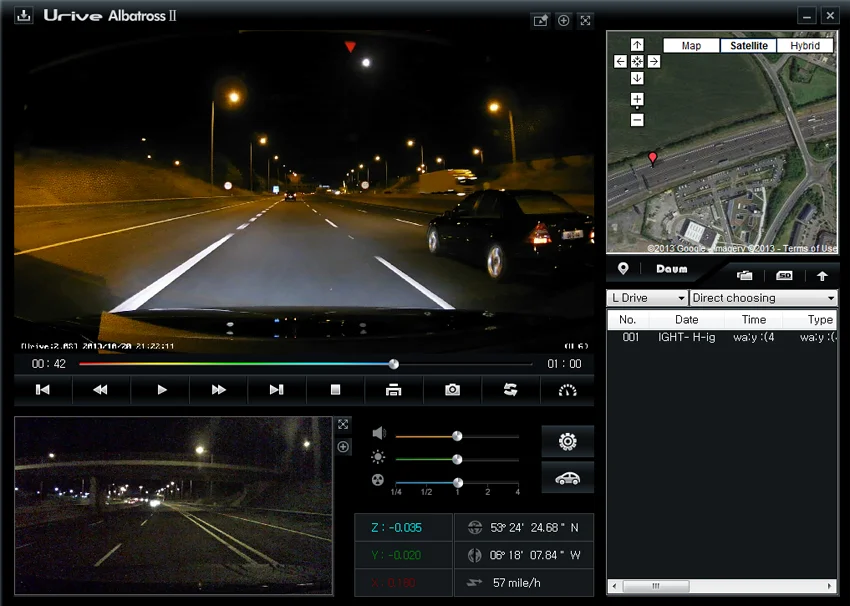This screenshot has width=850, height=606.
Task: Open the L Drive dropdown
Action: click(647, 298)
